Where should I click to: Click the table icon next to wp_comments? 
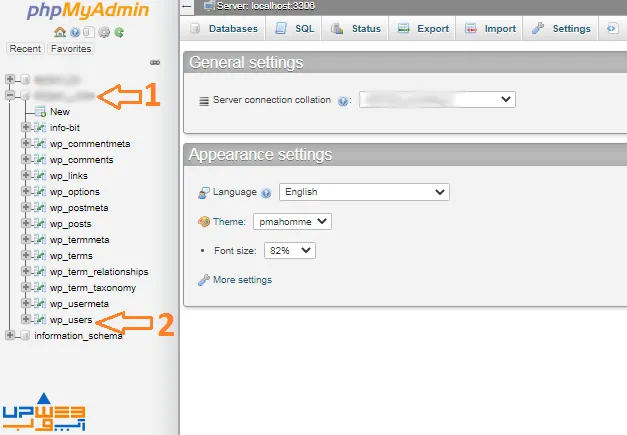(x=40, y=160)
